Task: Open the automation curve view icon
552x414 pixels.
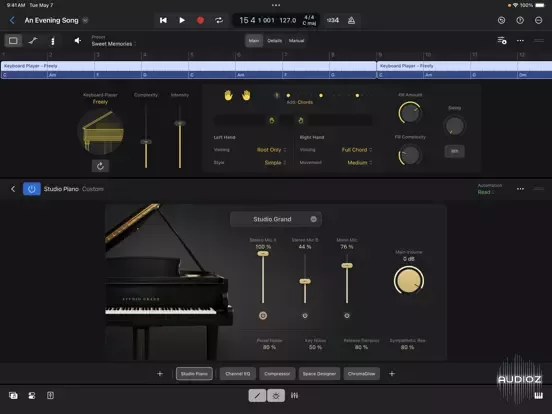Action: tap(33, 41)
